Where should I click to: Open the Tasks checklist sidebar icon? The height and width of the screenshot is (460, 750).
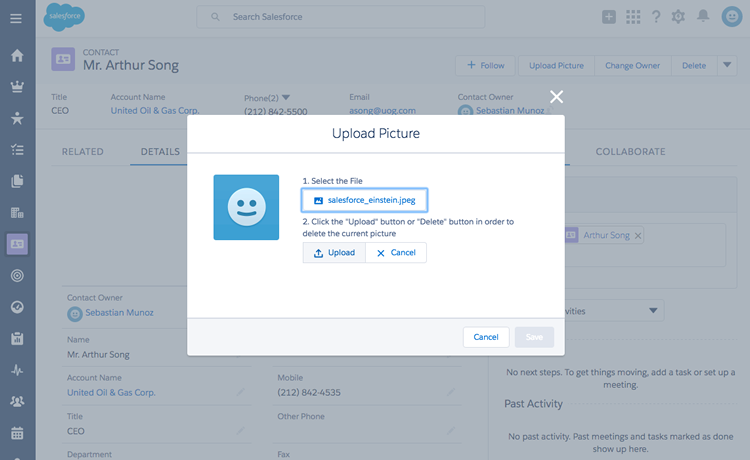pos(17,150)
